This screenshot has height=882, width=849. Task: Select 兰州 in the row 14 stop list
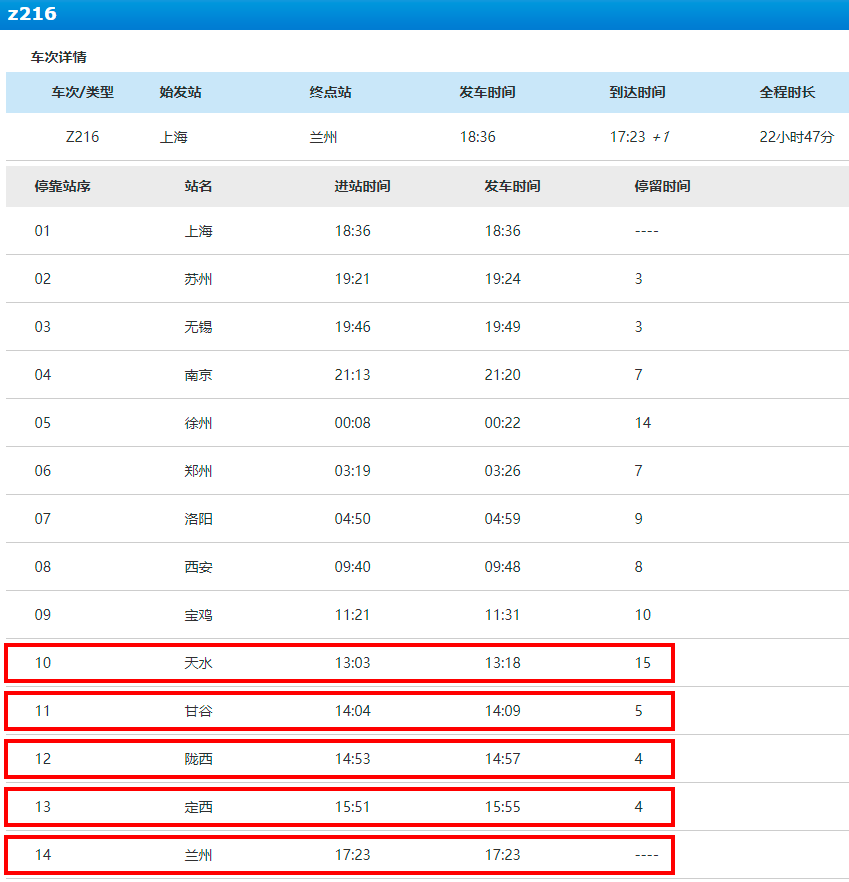pyautogui.click(x=198, y=855)
